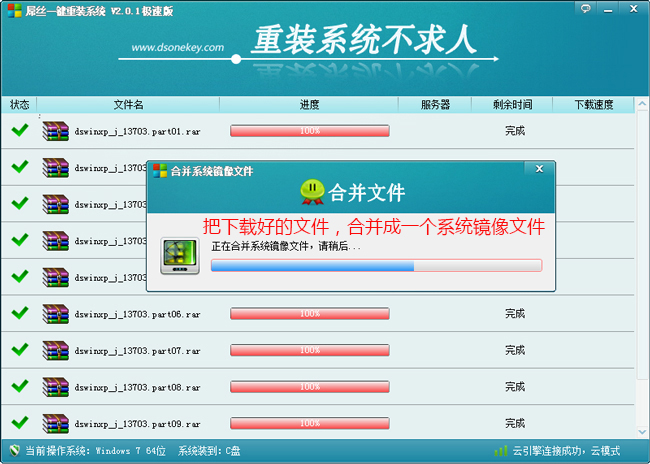Click the green checkmark in the second file row
The image size is (650, 464).
pos(20,167)
